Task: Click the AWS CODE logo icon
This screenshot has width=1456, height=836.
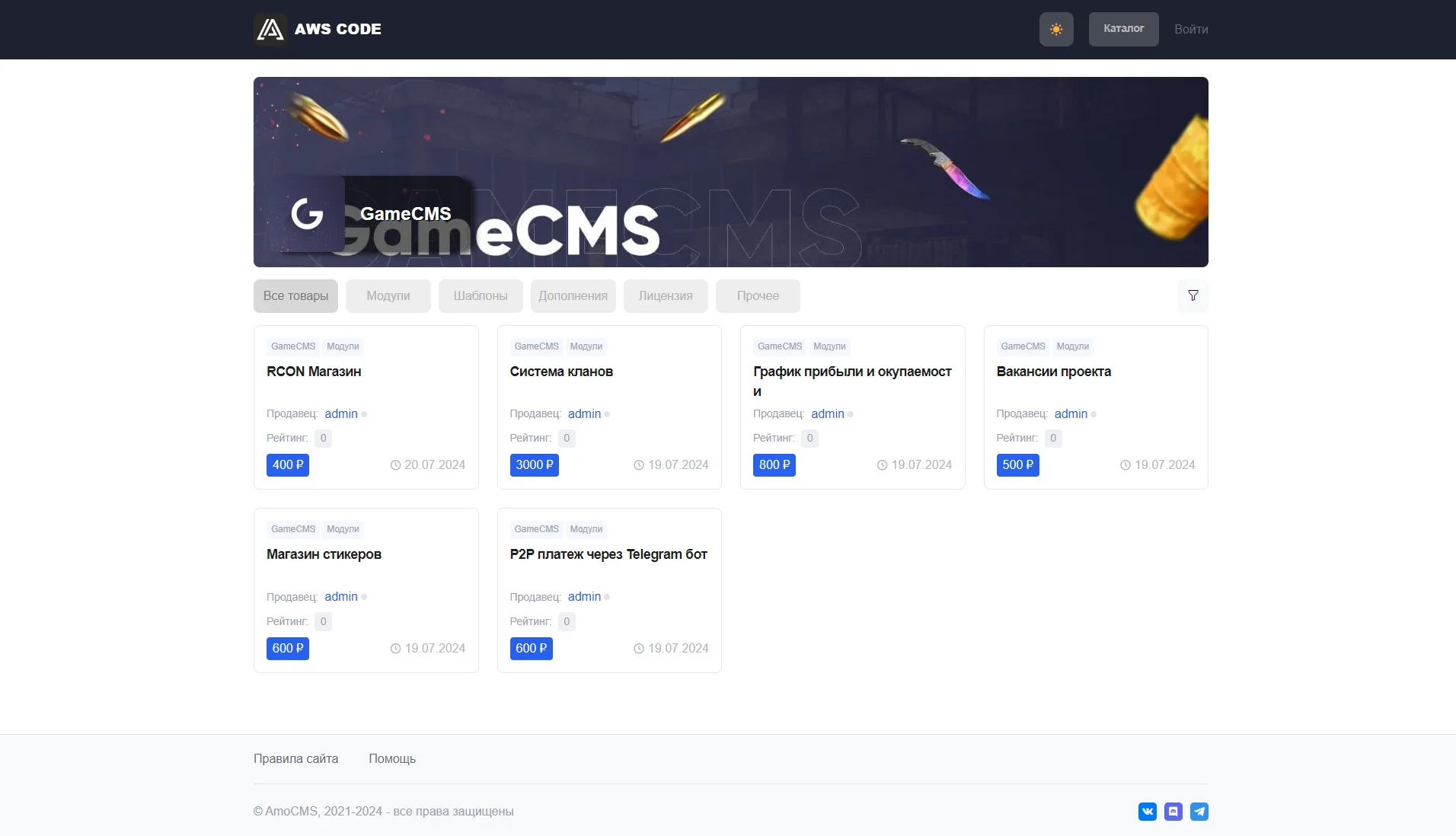Action: coord(270,29)
